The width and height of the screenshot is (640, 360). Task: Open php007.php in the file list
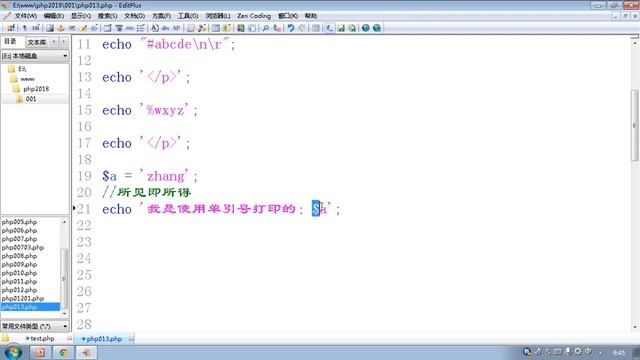tap(19, 239)
